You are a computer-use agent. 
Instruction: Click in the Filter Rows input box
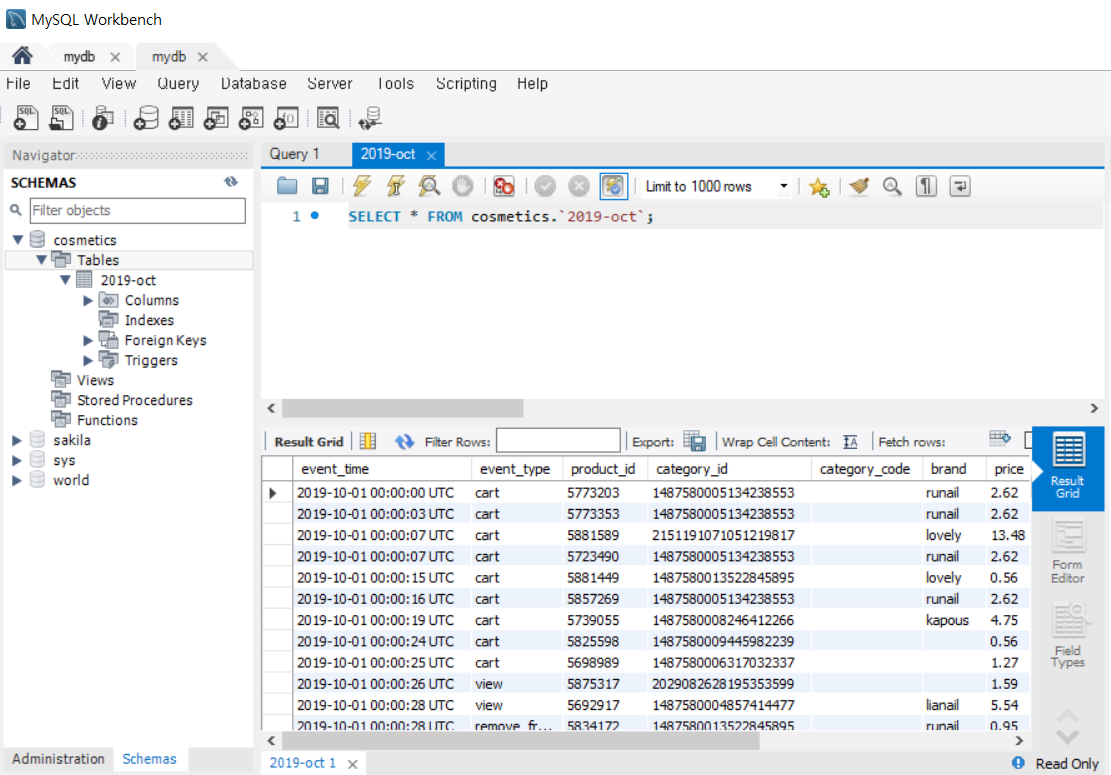pos(558,441)
